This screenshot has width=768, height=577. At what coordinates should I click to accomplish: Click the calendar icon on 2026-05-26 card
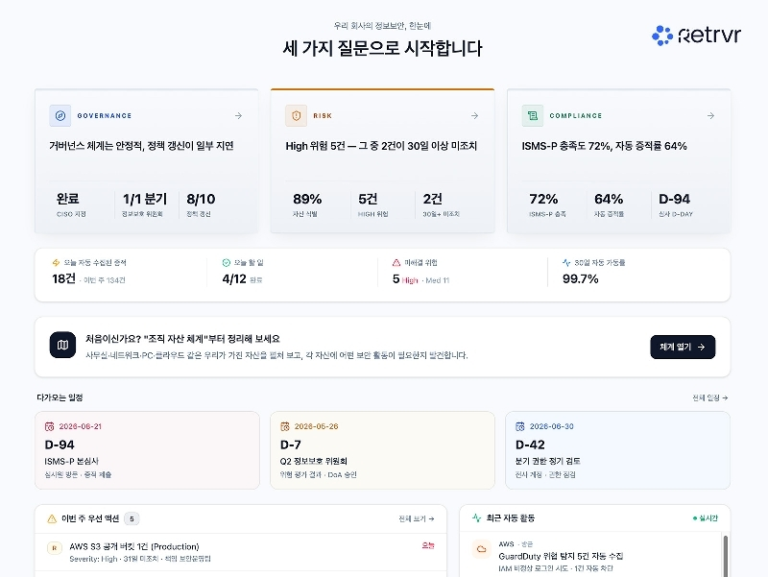pyautogui.click(x=285, y=426)
